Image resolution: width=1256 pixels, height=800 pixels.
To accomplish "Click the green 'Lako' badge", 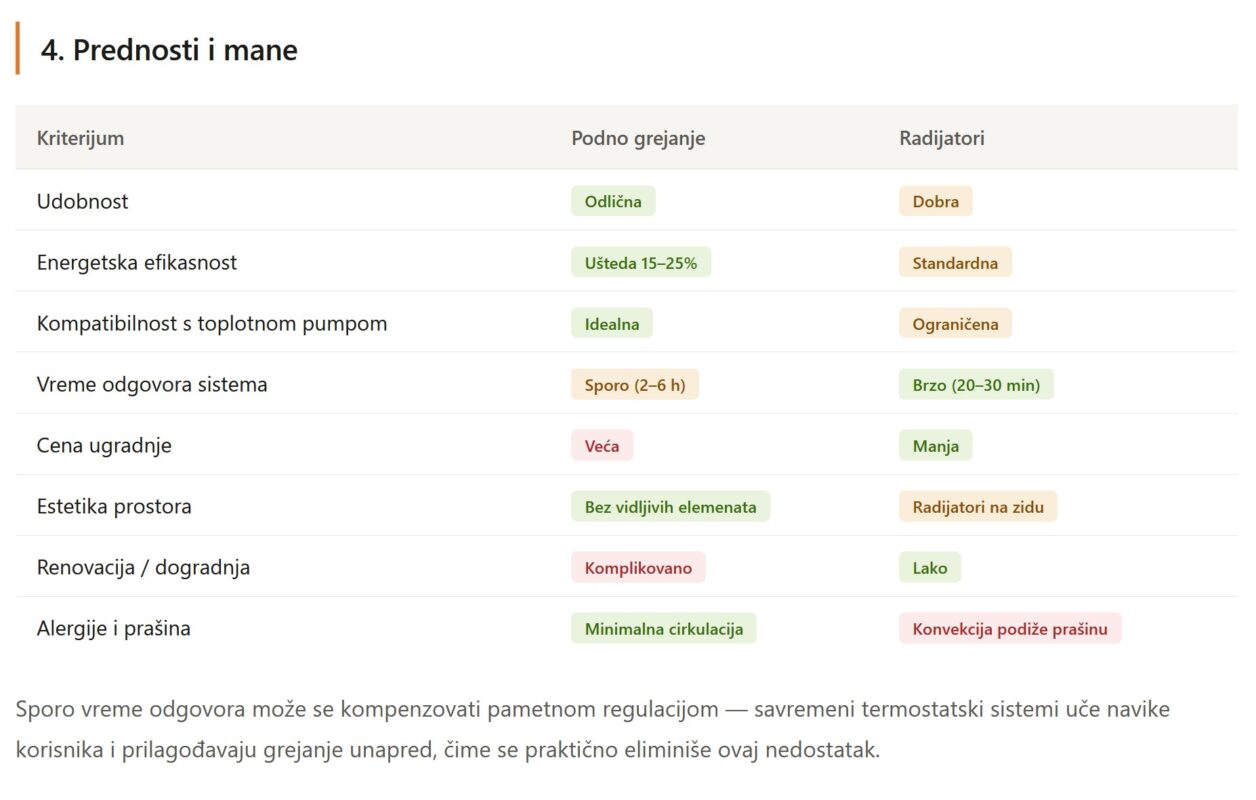I will [930, 568].
